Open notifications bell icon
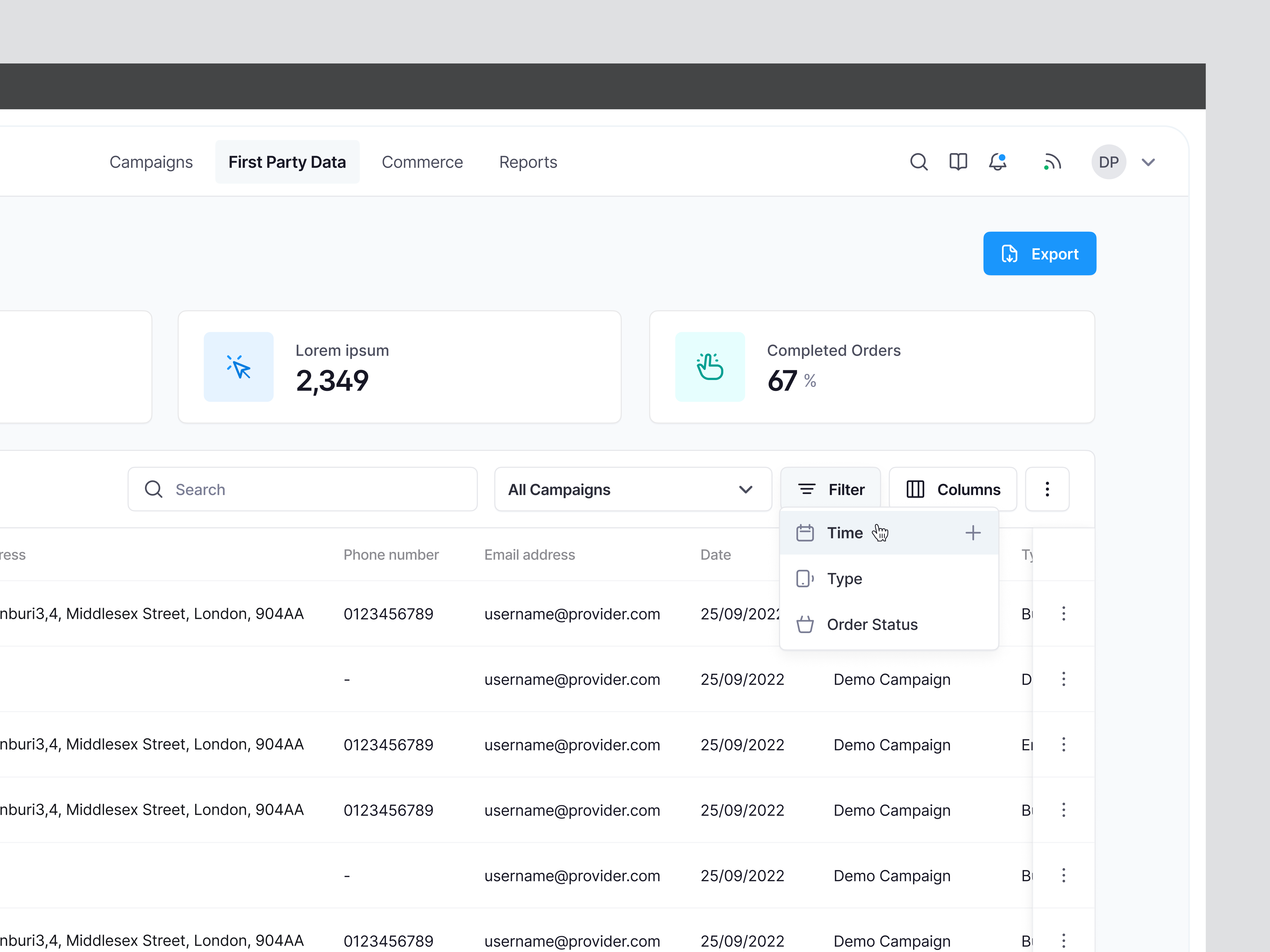 tap(998, 162)
